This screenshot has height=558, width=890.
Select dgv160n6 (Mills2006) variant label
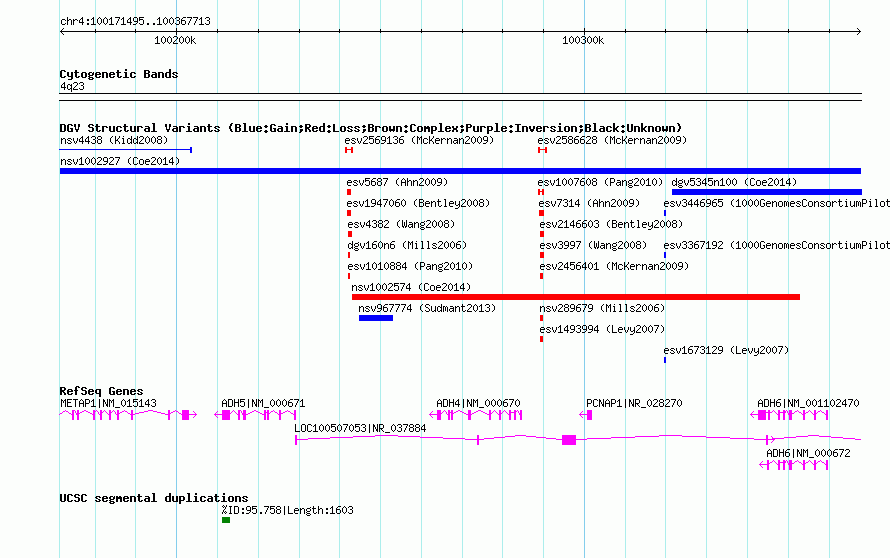(x=407, y=245)
